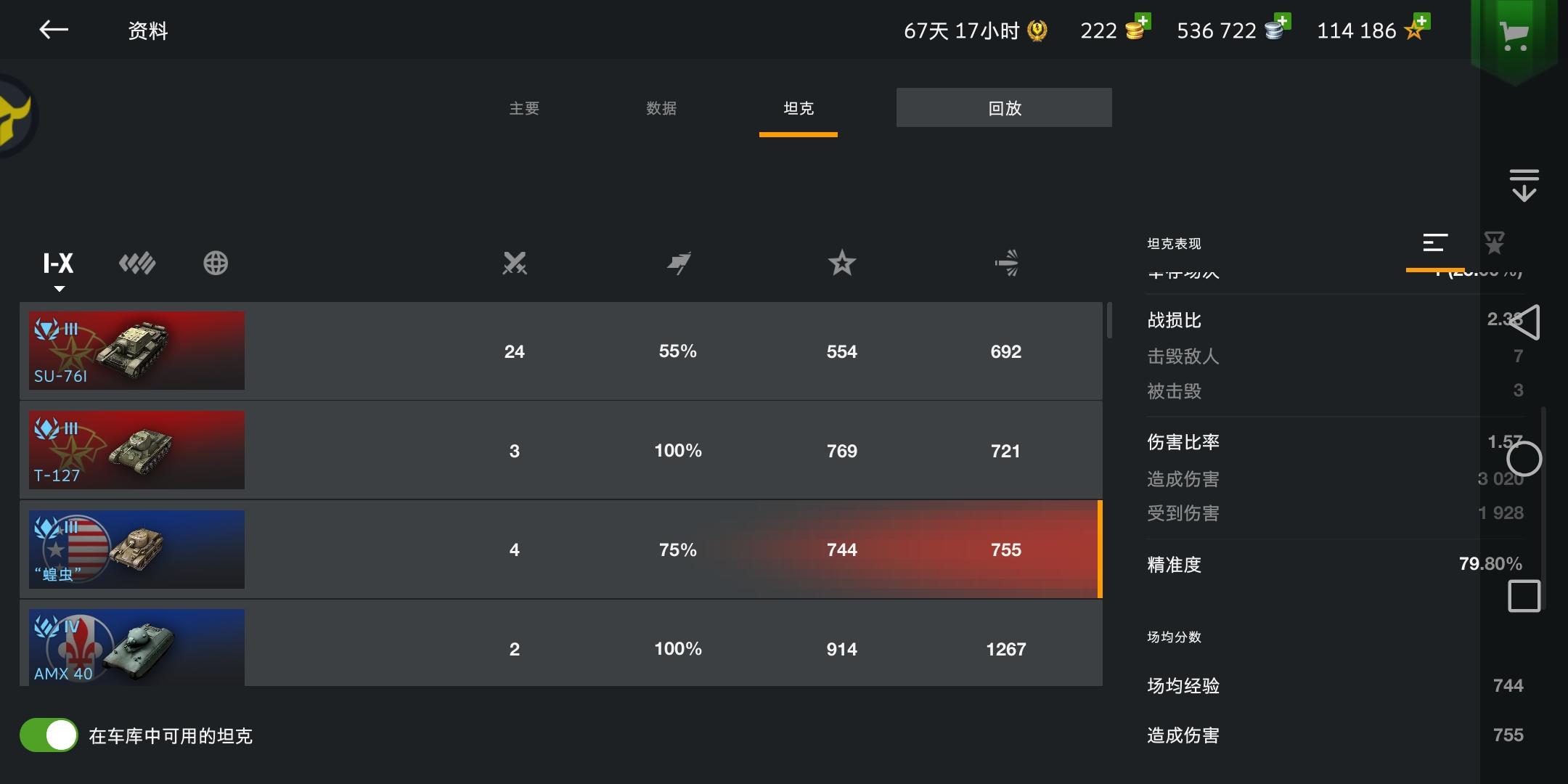Sort tanks by battles count icon

click(515, 263)
